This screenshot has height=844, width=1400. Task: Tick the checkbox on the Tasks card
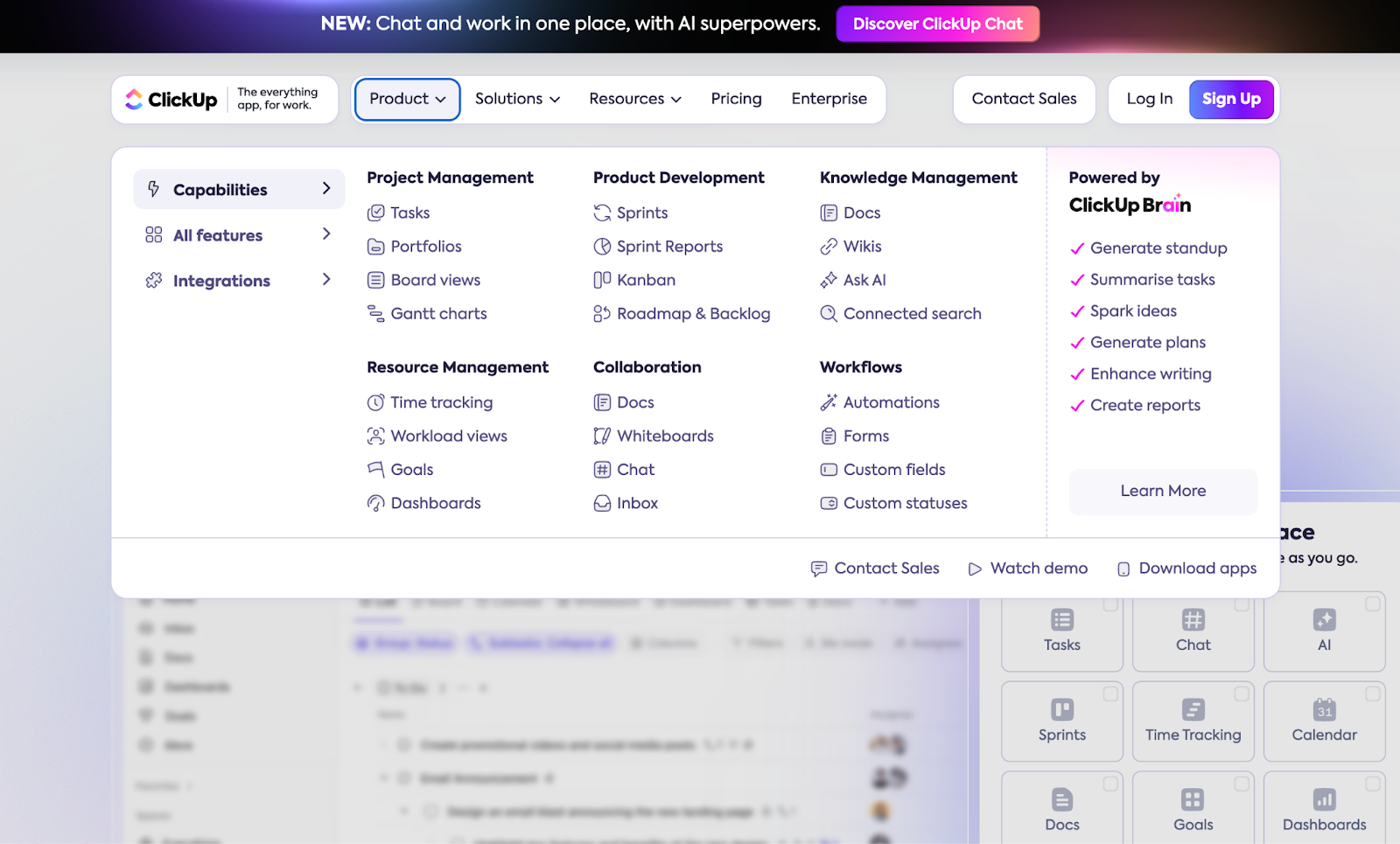point(1110,604)
